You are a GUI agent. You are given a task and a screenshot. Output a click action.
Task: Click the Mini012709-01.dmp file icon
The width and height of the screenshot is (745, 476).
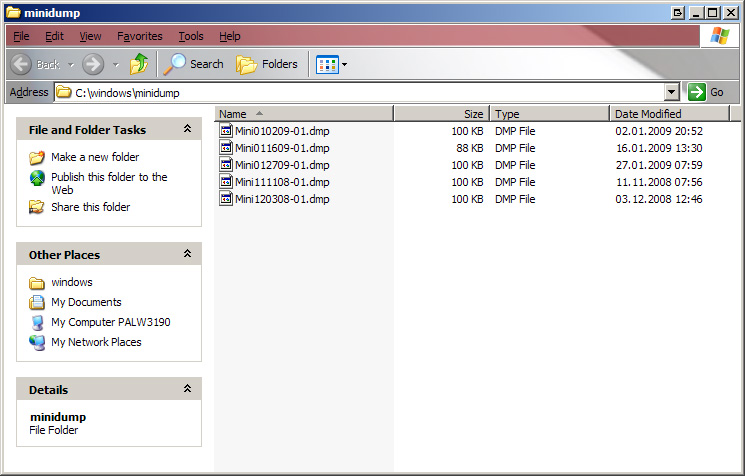coord(226,164)
